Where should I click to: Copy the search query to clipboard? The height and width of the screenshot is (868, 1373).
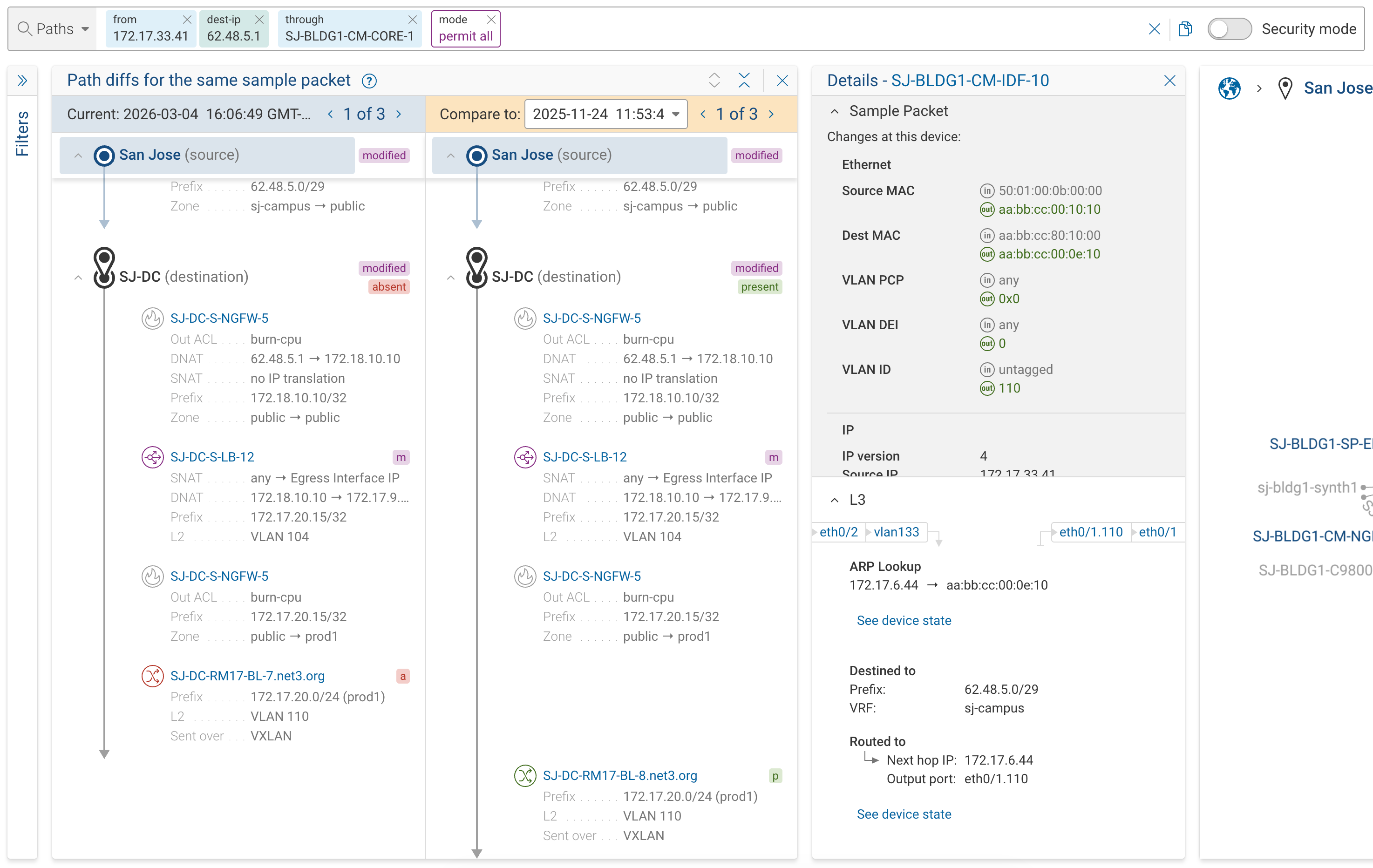click(1185, 28)
